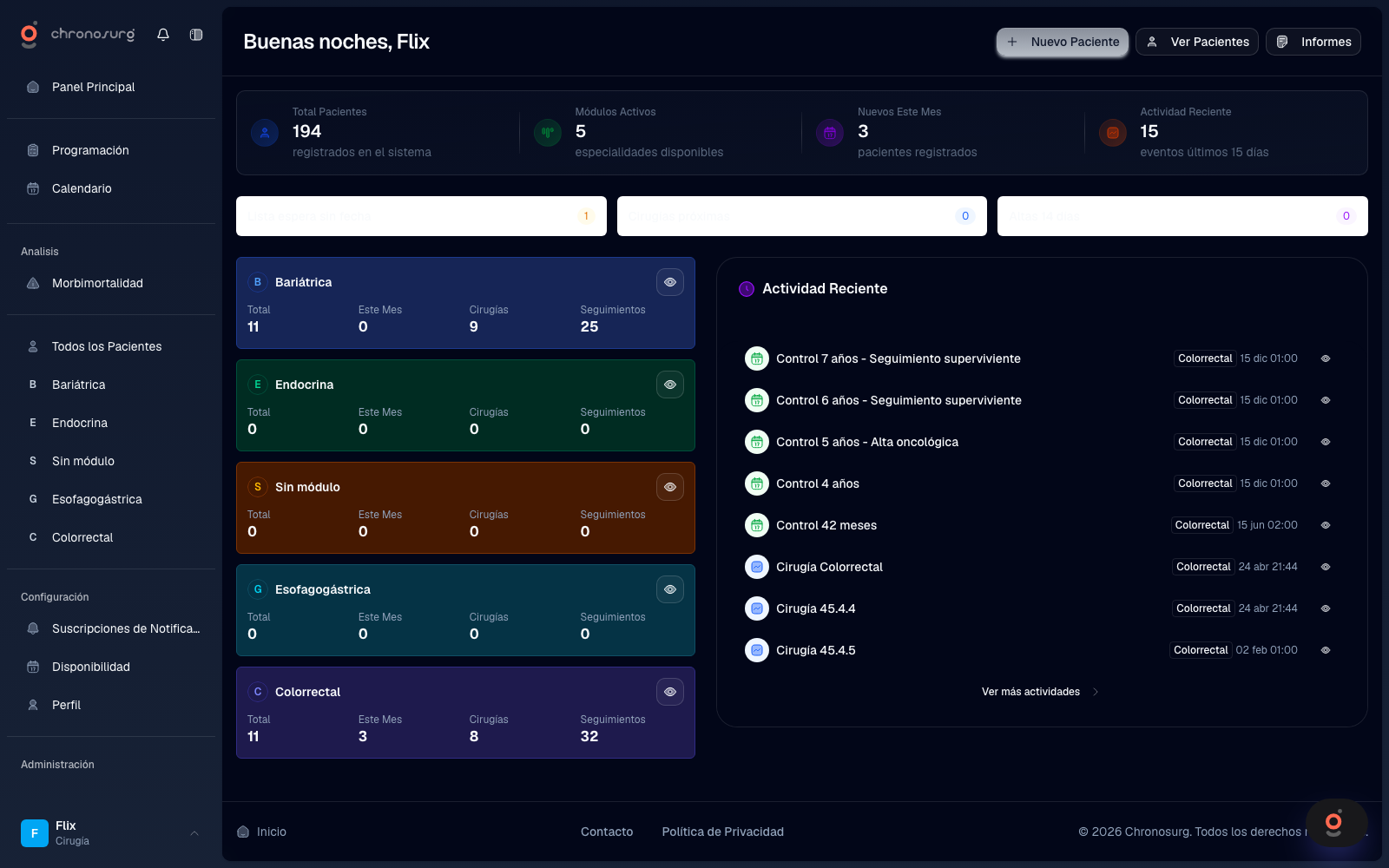
Task: Click the Calendario sidebar icon
Action: pyautogui.click(x=33, y=188)
